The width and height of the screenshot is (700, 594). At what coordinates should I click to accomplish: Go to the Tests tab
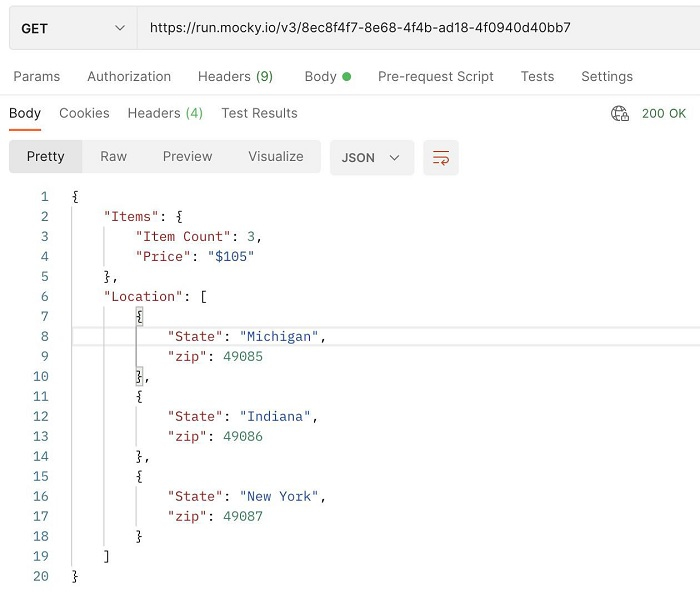[537, 77]
